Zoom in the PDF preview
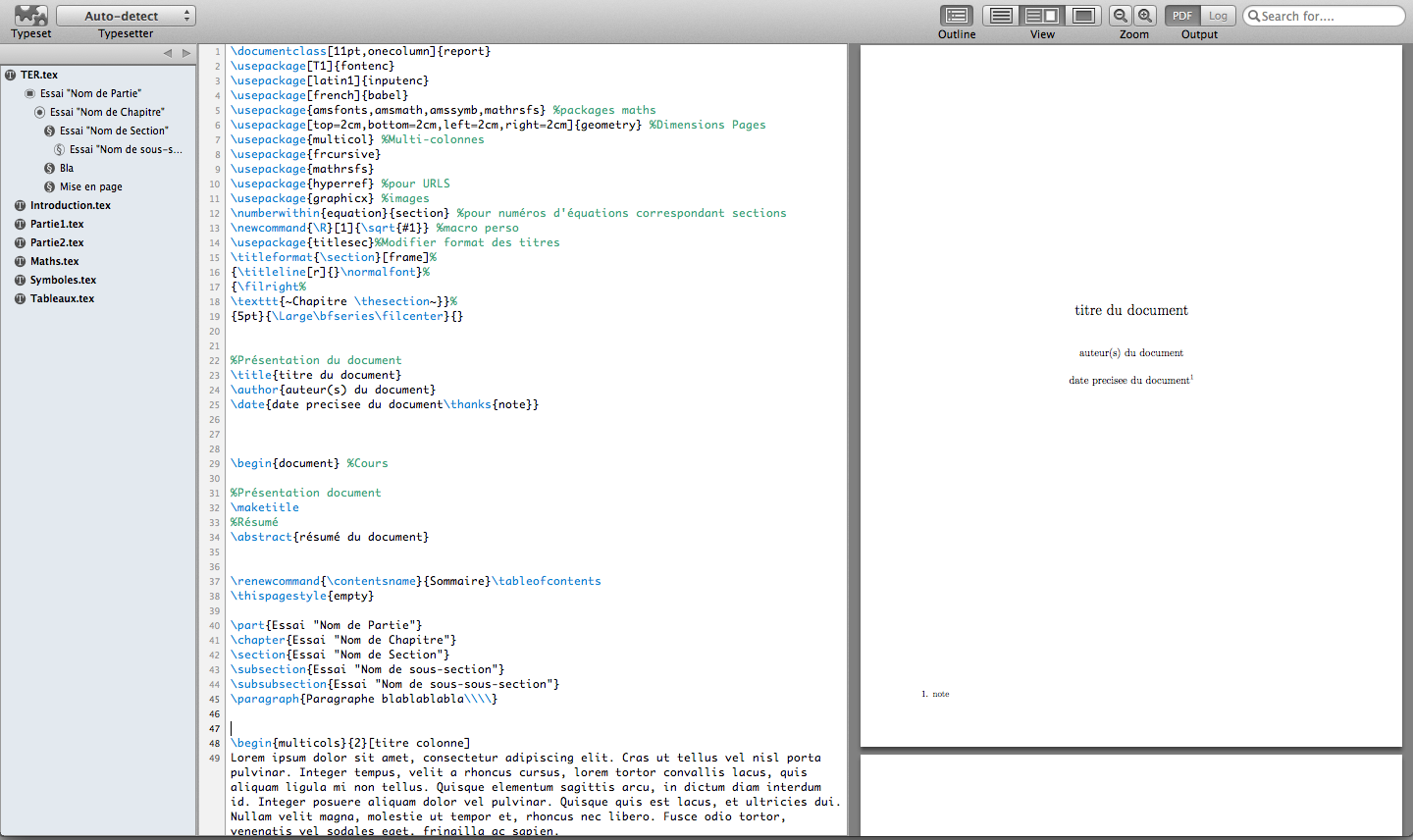This screenshot has height=840, width=1413. pyautogui.click(x=1145, y=16)
